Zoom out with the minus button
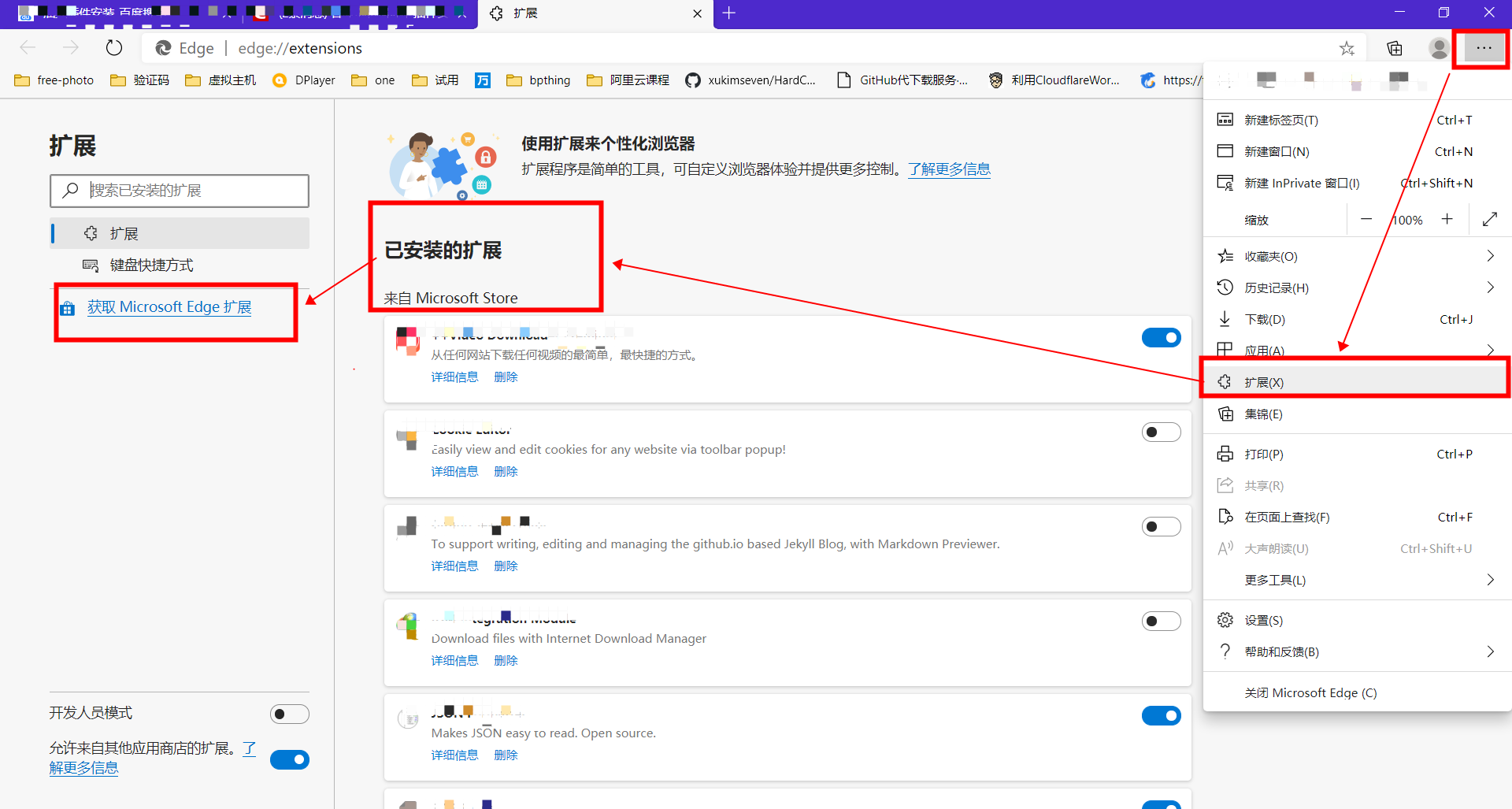 (x=1366, y=220)
